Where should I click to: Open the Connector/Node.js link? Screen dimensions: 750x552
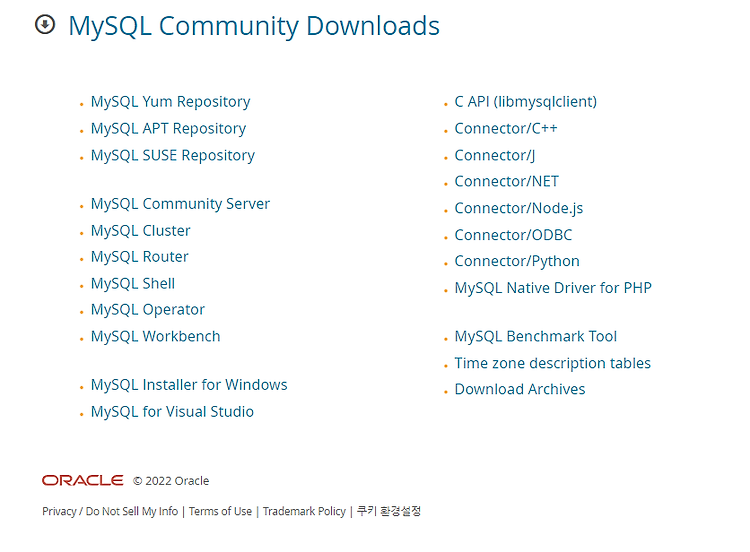click(519, 209)
